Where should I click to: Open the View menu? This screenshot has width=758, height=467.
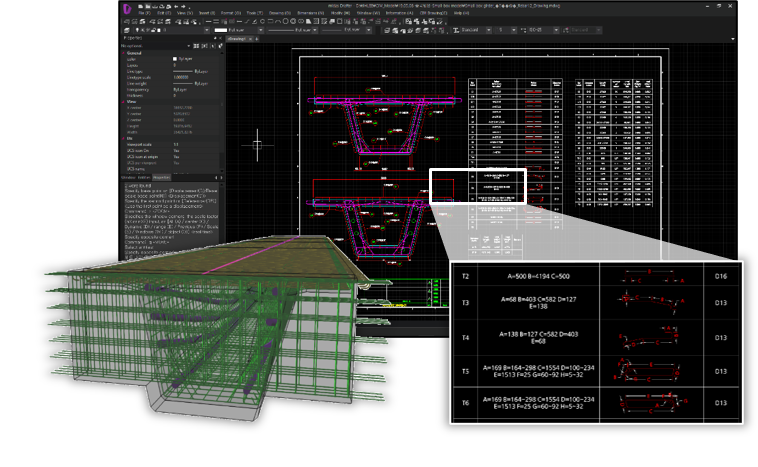(184, 13)
